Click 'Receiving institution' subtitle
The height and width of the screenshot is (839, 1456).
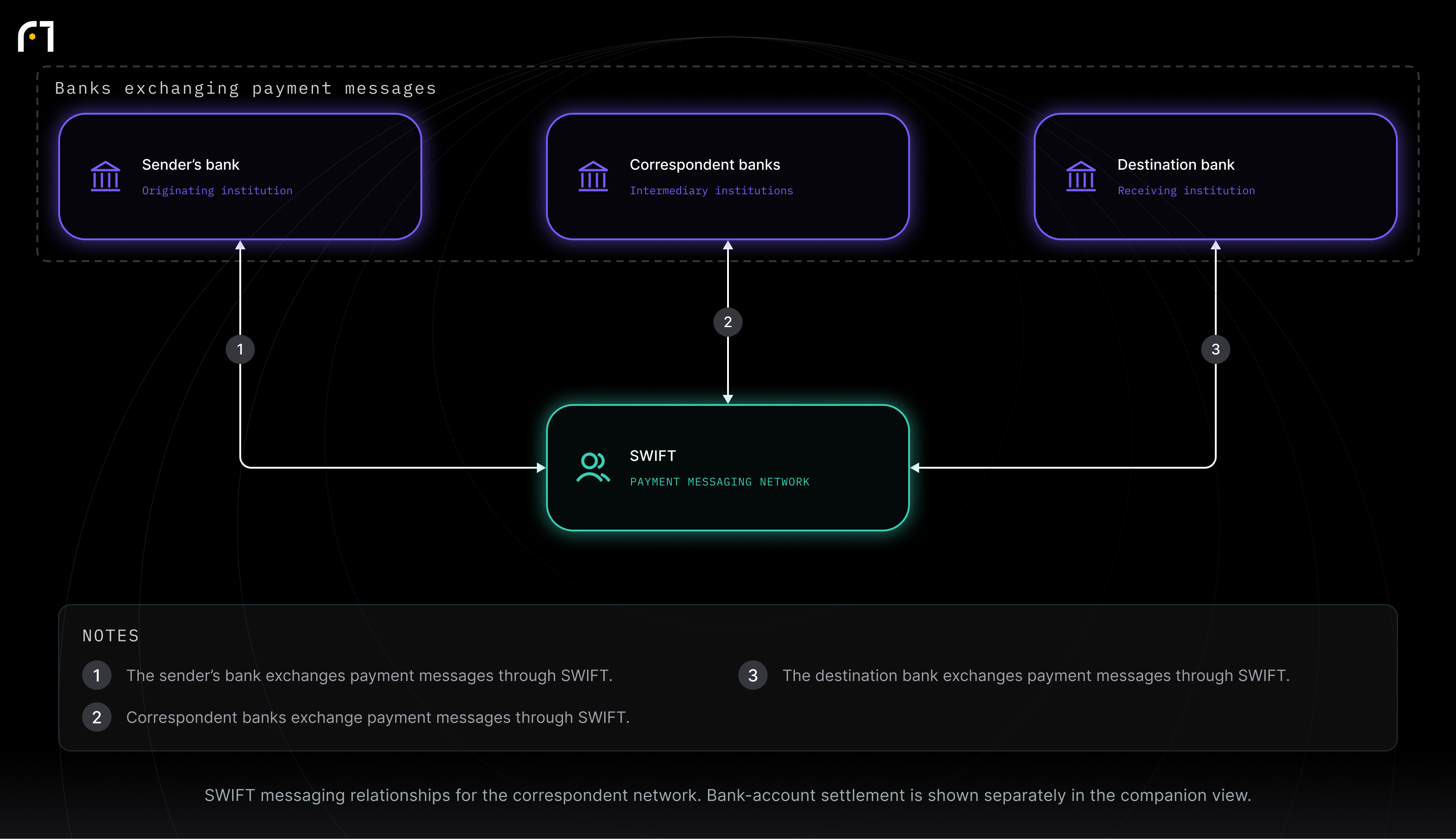pos(1186,191)
